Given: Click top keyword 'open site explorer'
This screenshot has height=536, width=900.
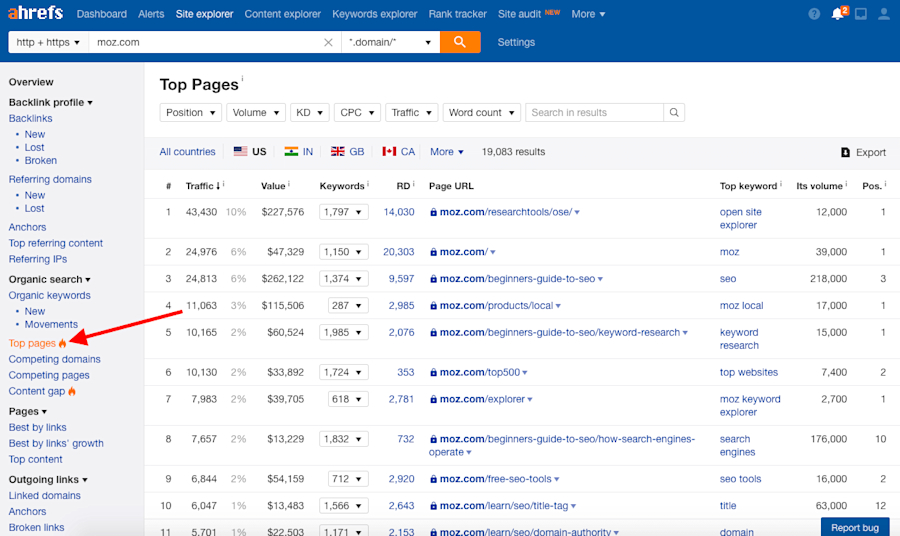Looking at the screenshot, I should coord(740,219).
